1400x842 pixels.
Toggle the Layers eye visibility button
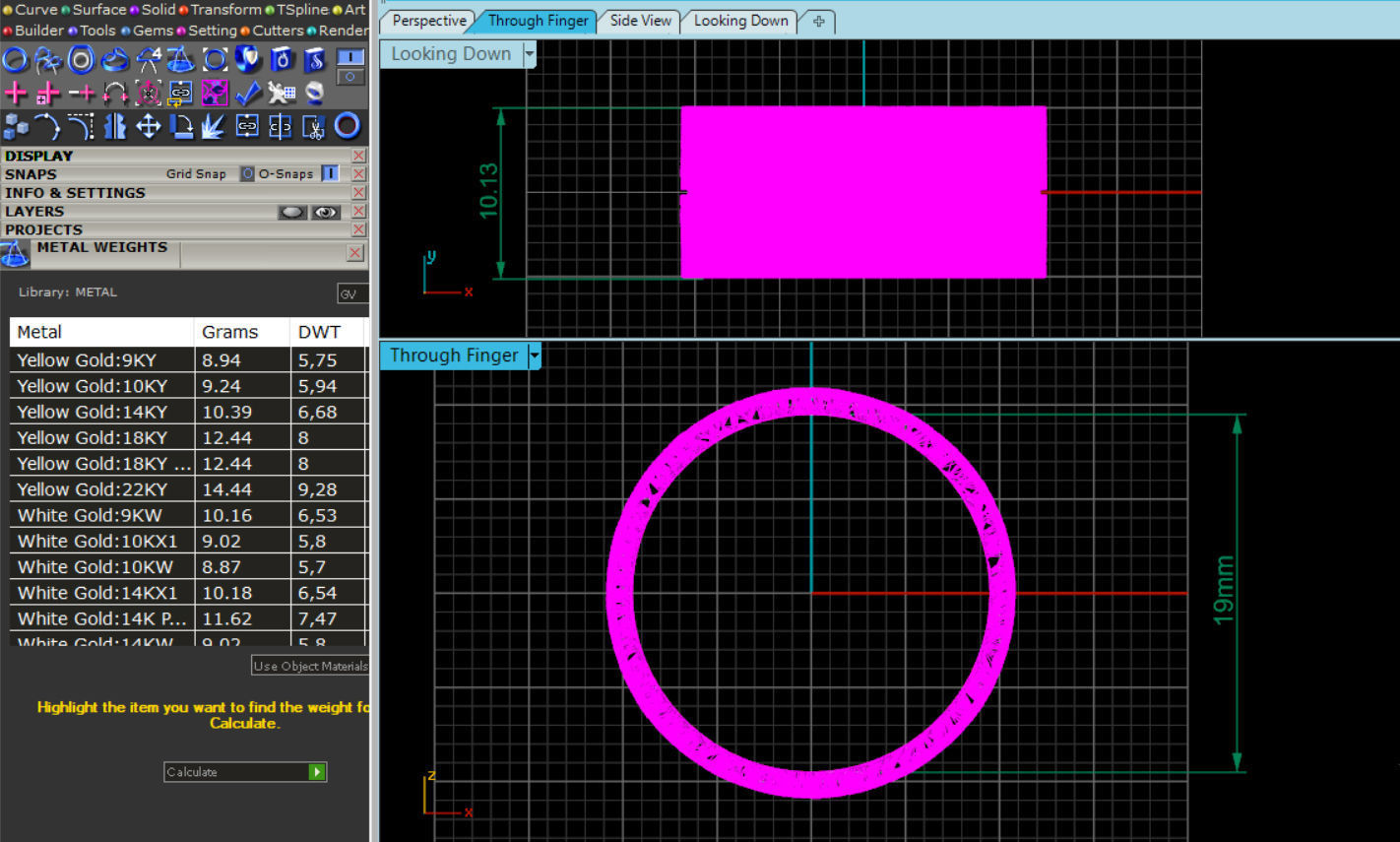(x=326, y=212)
